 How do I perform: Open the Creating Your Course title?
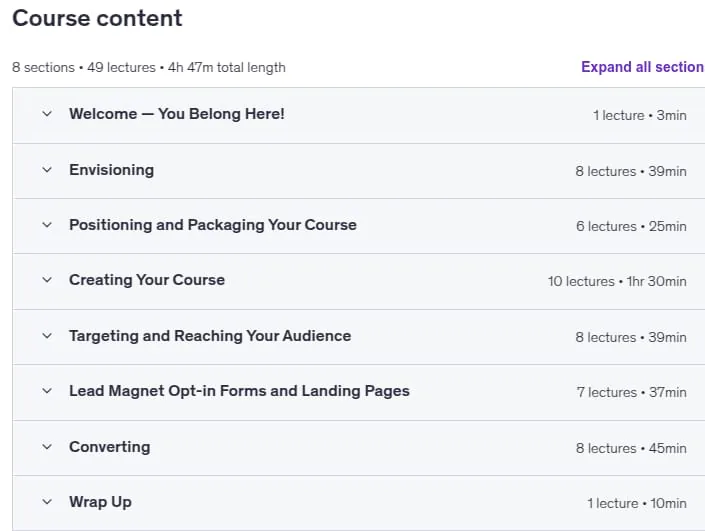[147, 280]
